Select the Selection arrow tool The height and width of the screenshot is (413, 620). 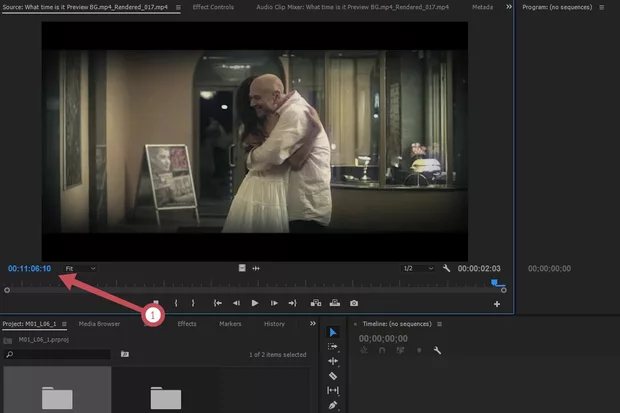point(333,332)
